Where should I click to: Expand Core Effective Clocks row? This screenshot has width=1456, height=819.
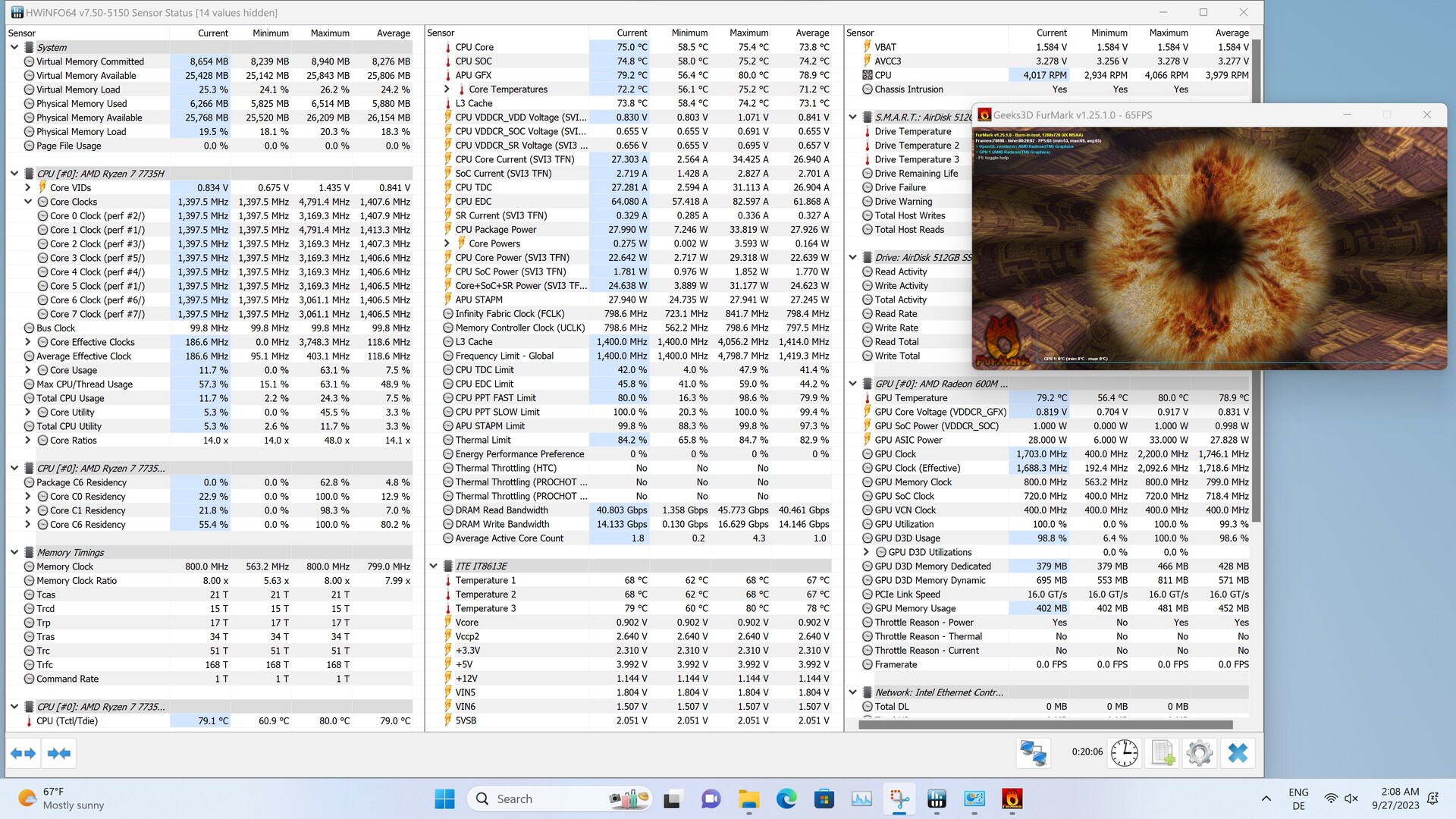(27, 342)
